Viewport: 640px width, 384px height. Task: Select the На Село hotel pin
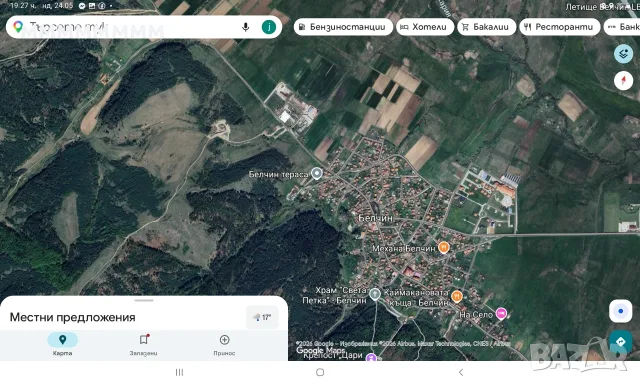(x=501, y=313)
